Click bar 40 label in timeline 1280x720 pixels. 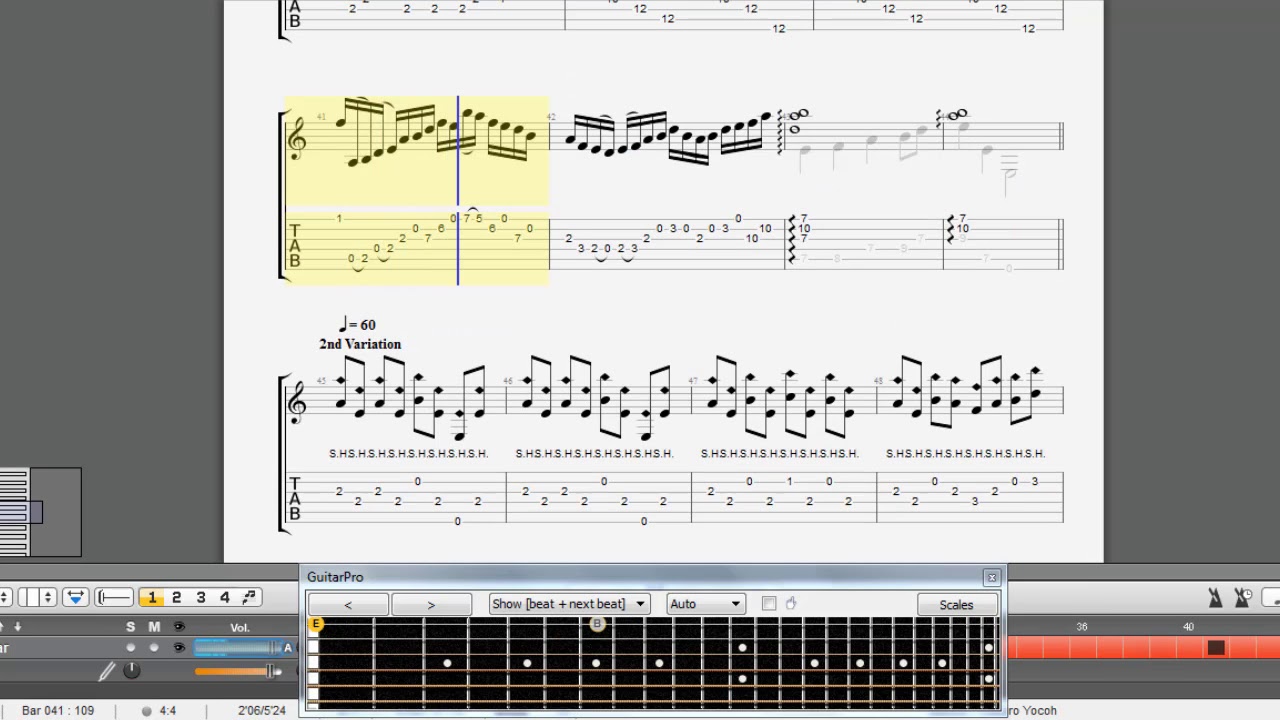click(x=1188, y=627)
